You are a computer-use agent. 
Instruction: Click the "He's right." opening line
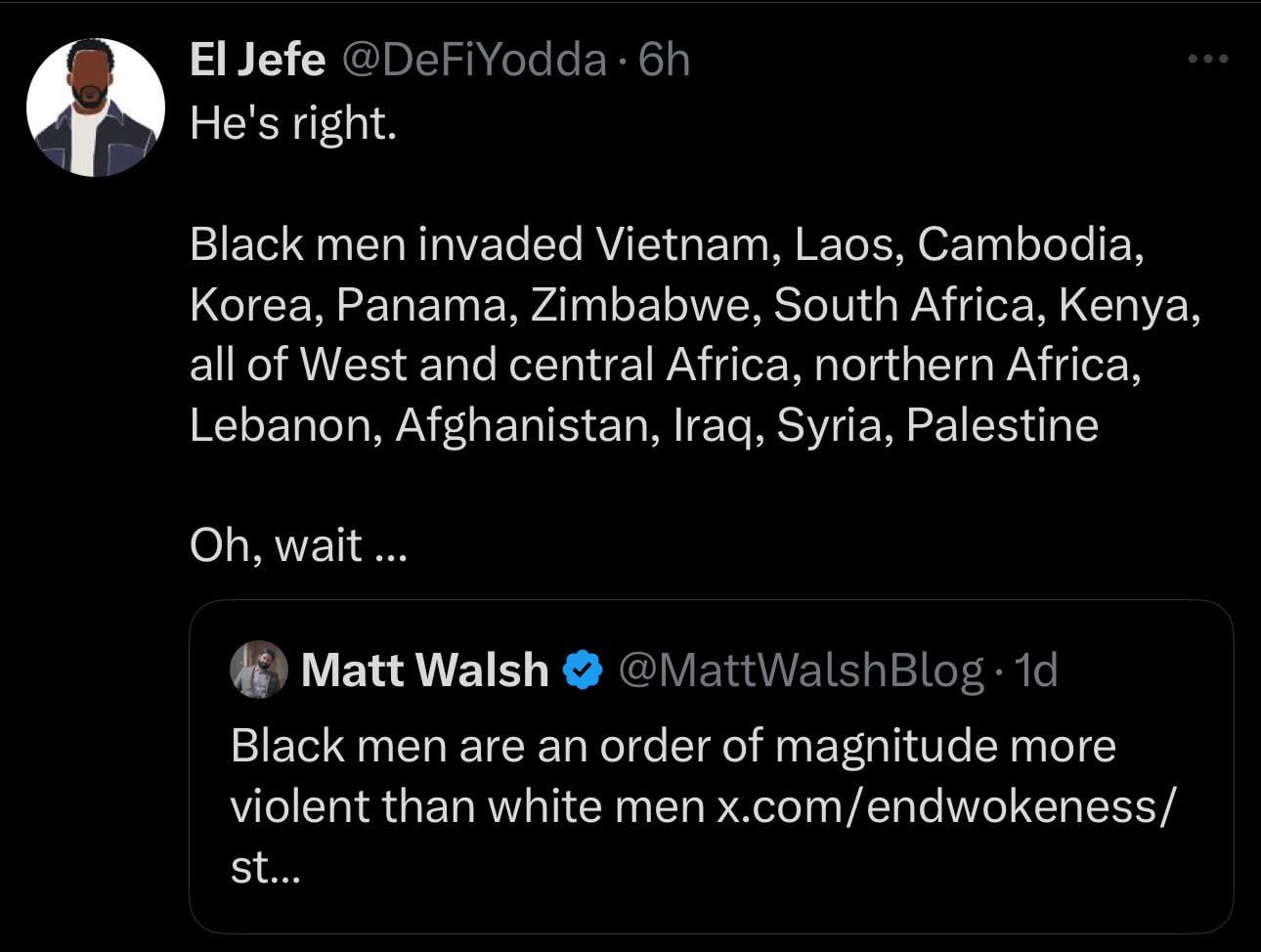coord(293,123)
